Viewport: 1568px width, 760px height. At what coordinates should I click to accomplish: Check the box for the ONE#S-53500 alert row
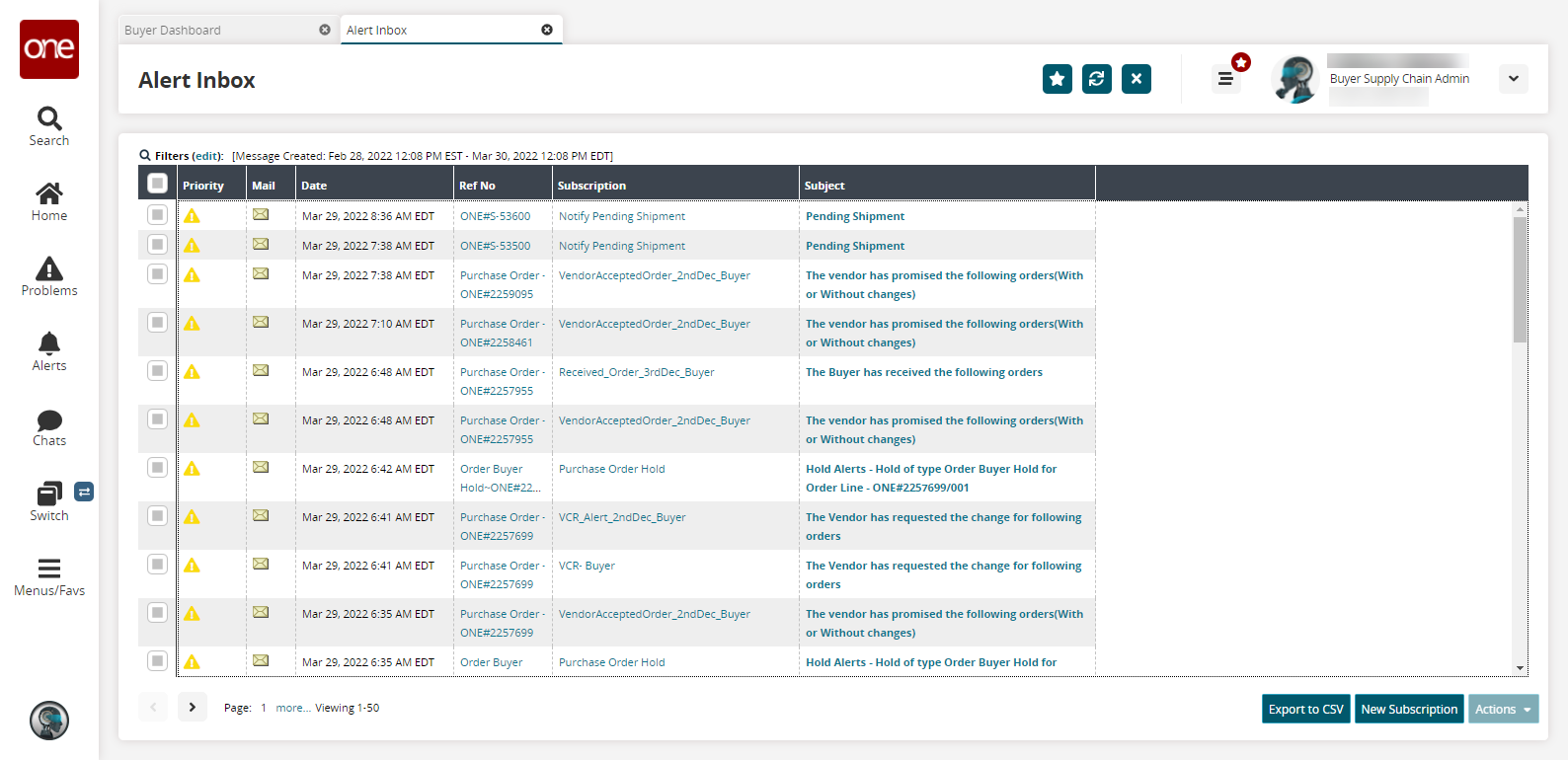[x=157, y=245]
